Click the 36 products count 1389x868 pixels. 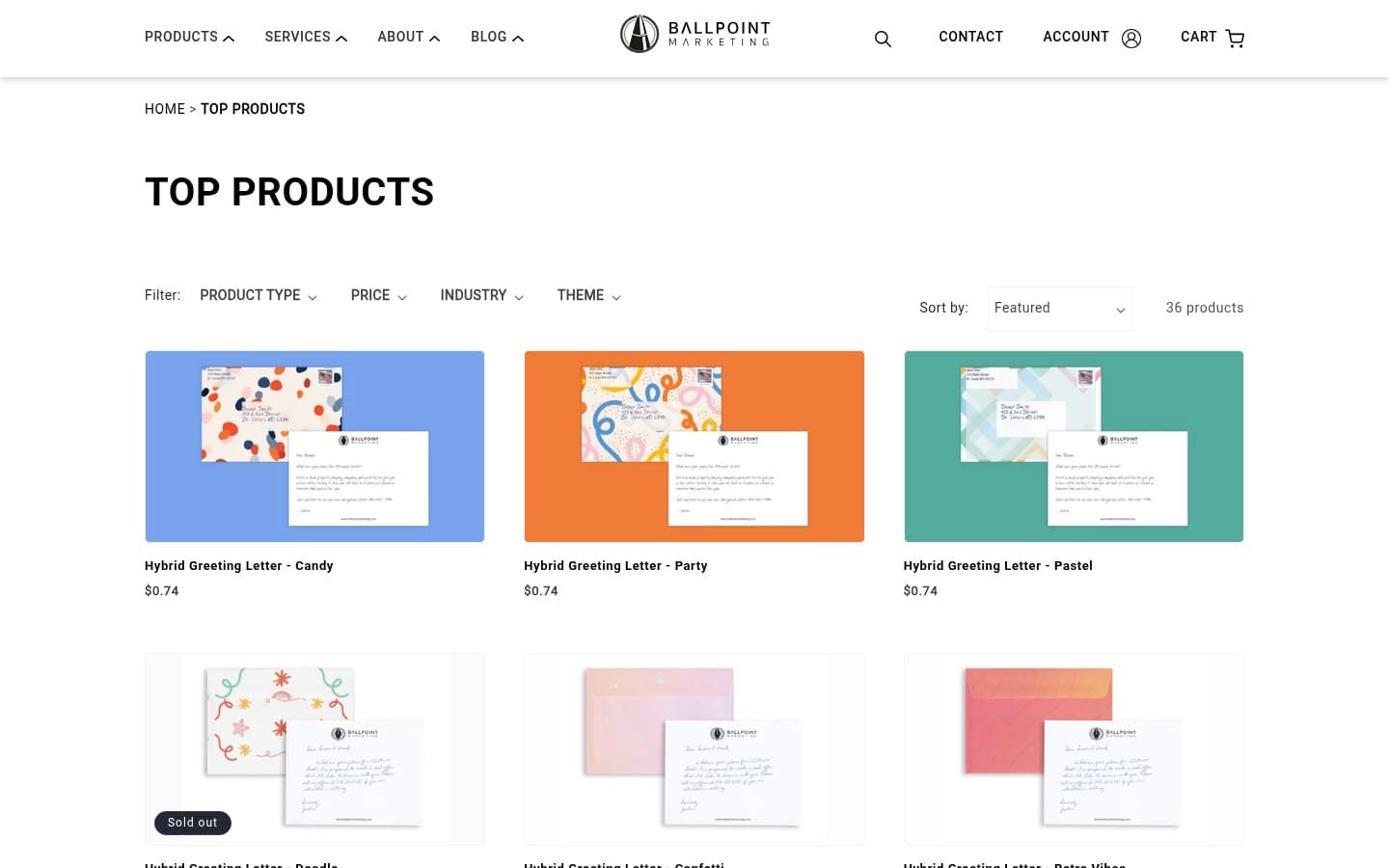coord(1204,308)
